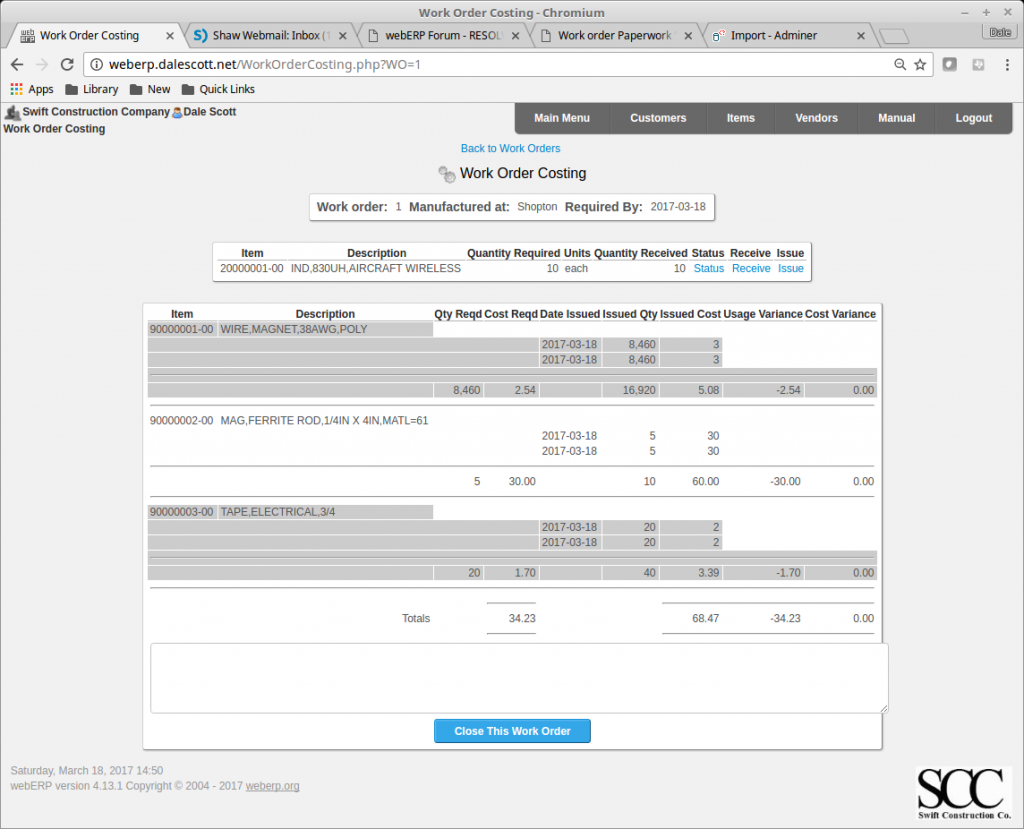Select Main Menu in the navigation bar
The width and height of the screenshot is (1024, 829).
pos(562,117)
